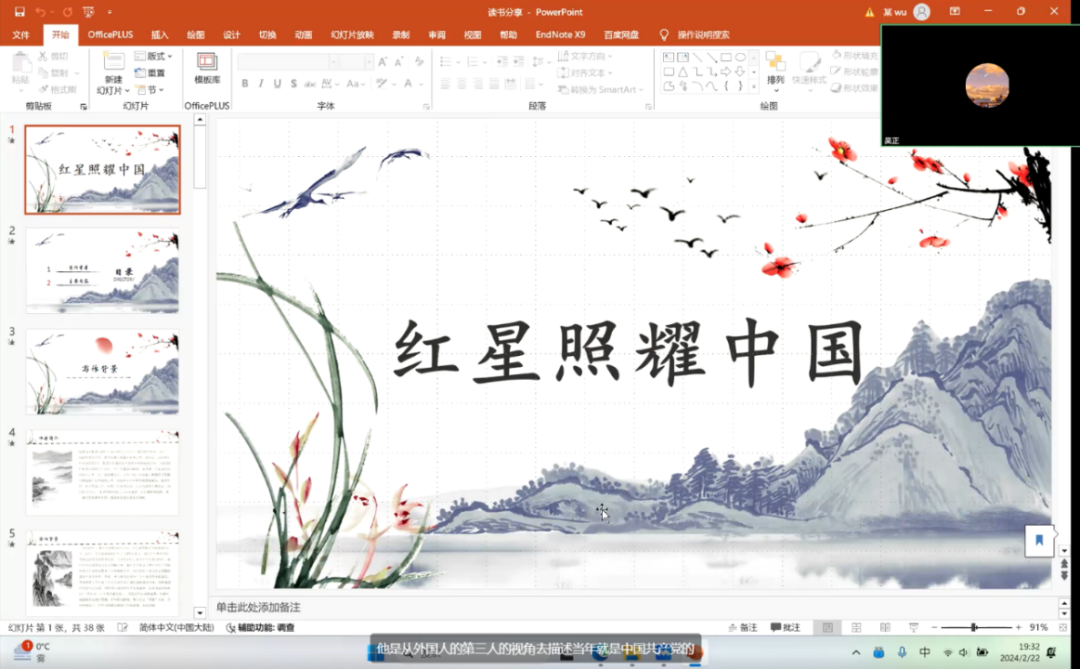The height and width of the screenshot is (669, 1080).
Task: Start presentation from beginning in quick access
Action: coord(88,12)
